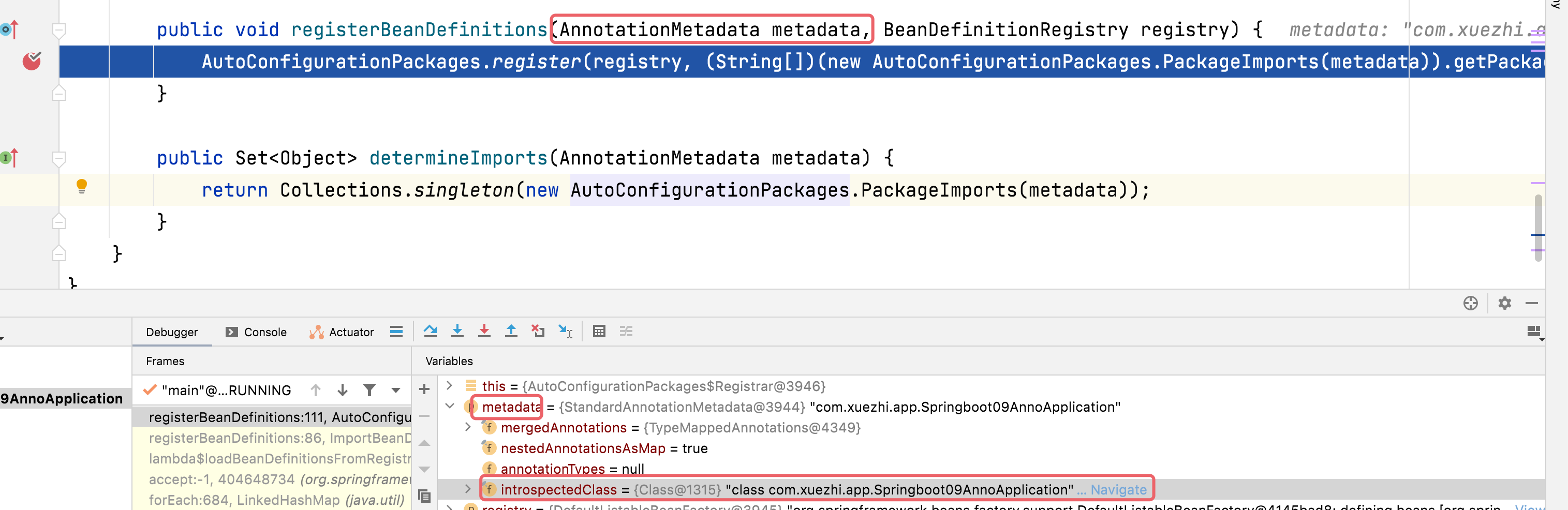Screen dimensions: 1568x510
Task: Toggle the red breakpoint on the register line
Action: (32, 61)
